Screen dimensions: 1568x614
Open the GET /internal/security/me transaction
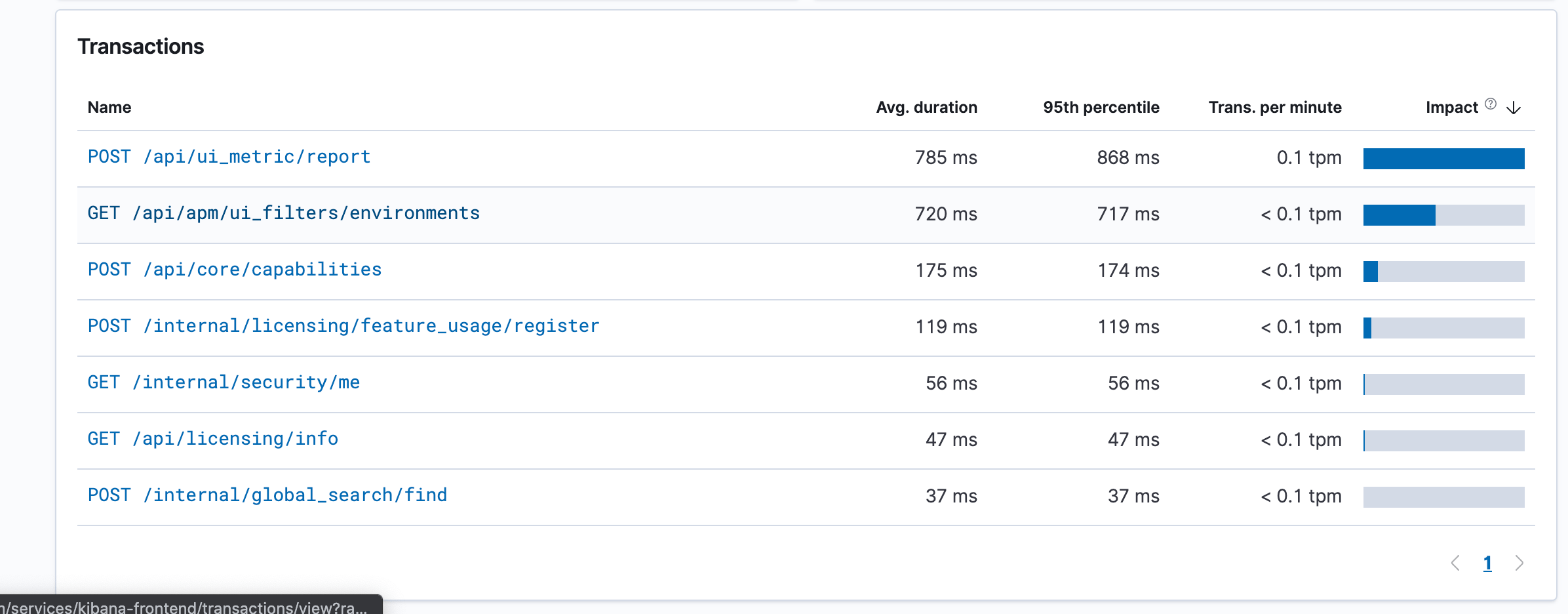click(224, 382)
